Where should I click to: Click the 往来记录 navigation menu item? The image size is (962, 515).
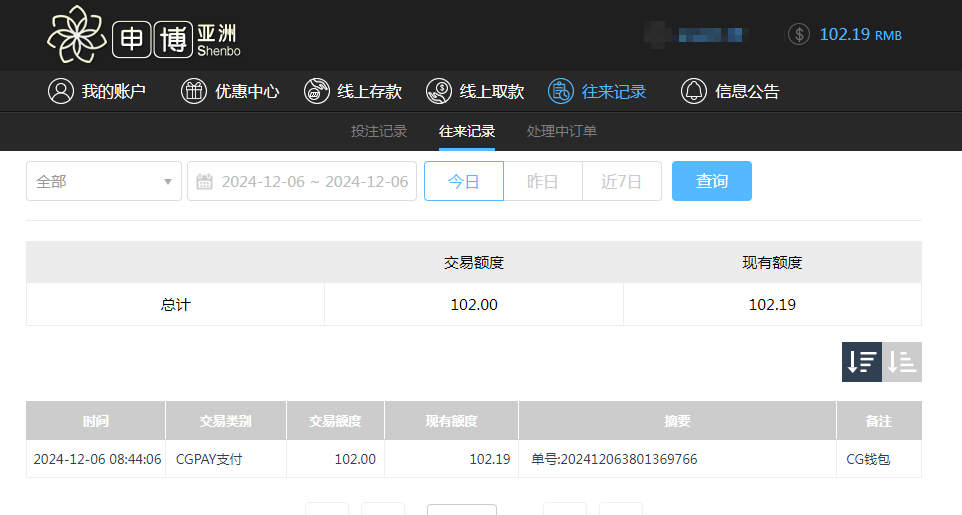pos(613,91)
